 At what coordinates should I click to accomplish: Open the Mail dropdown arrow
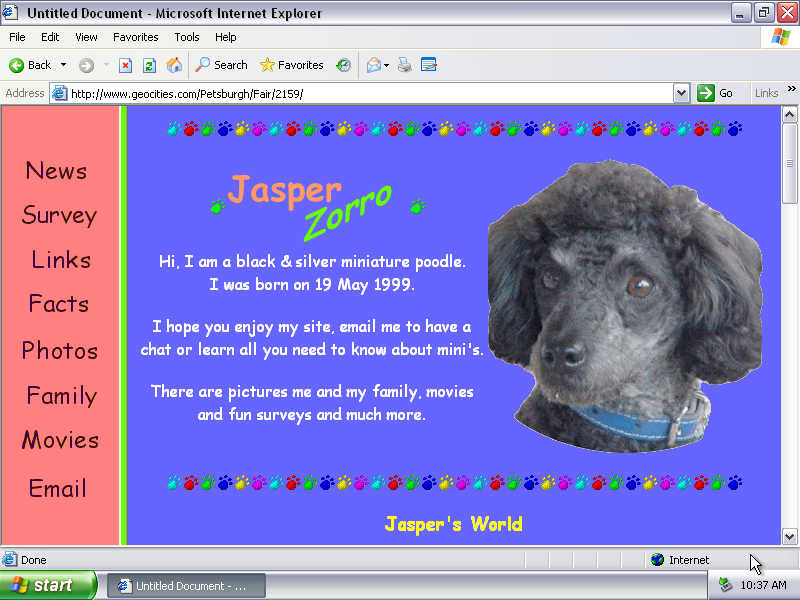coord(386,65)
